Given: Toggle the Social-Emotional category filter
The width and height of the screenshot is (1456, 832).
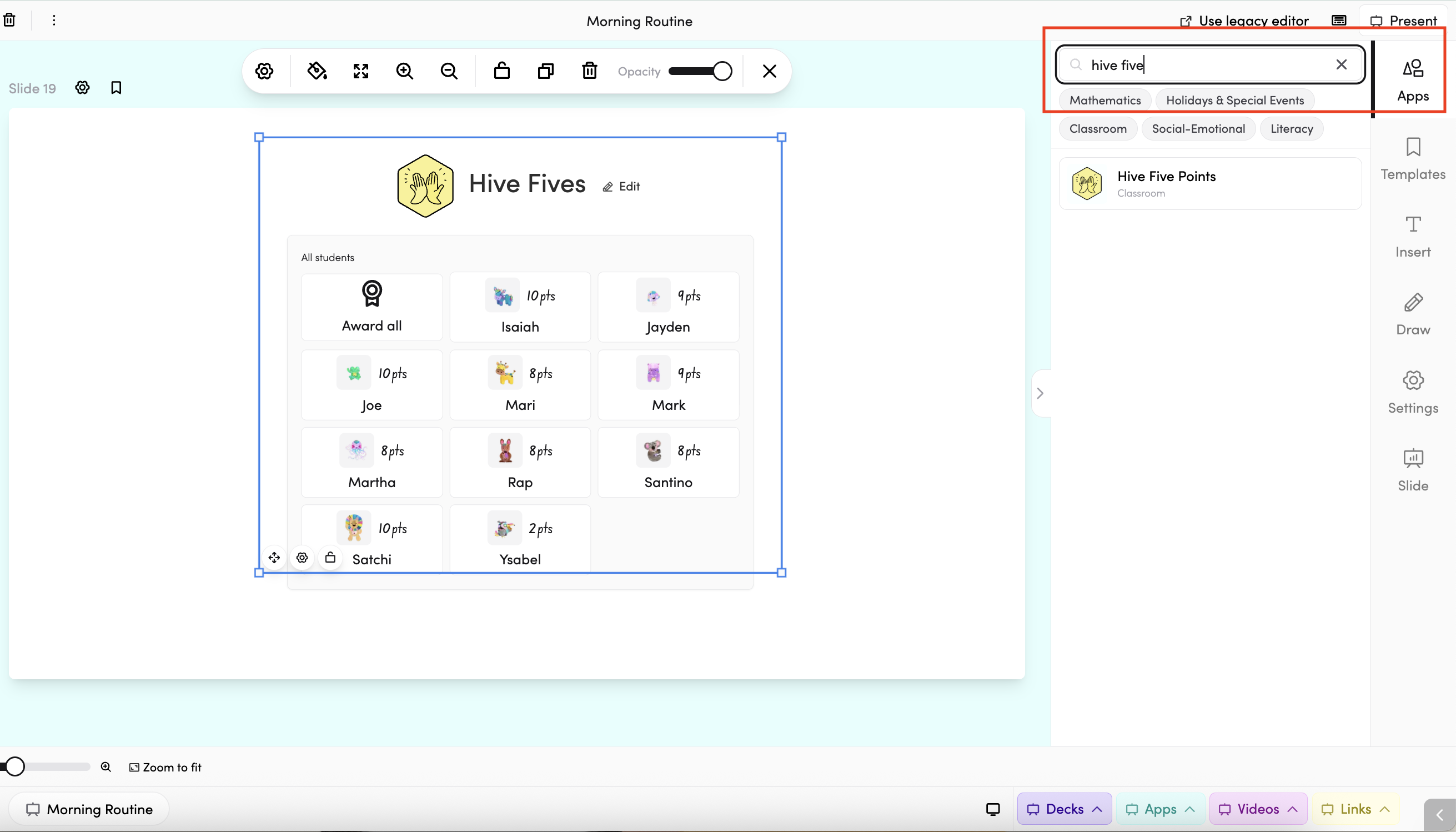Looking at the screenshot, I should pos(1198,128).
